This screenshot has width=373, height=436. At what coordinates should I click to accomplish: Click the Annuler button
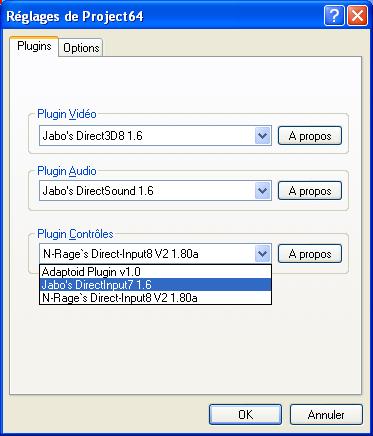click(x=326, y=414)
